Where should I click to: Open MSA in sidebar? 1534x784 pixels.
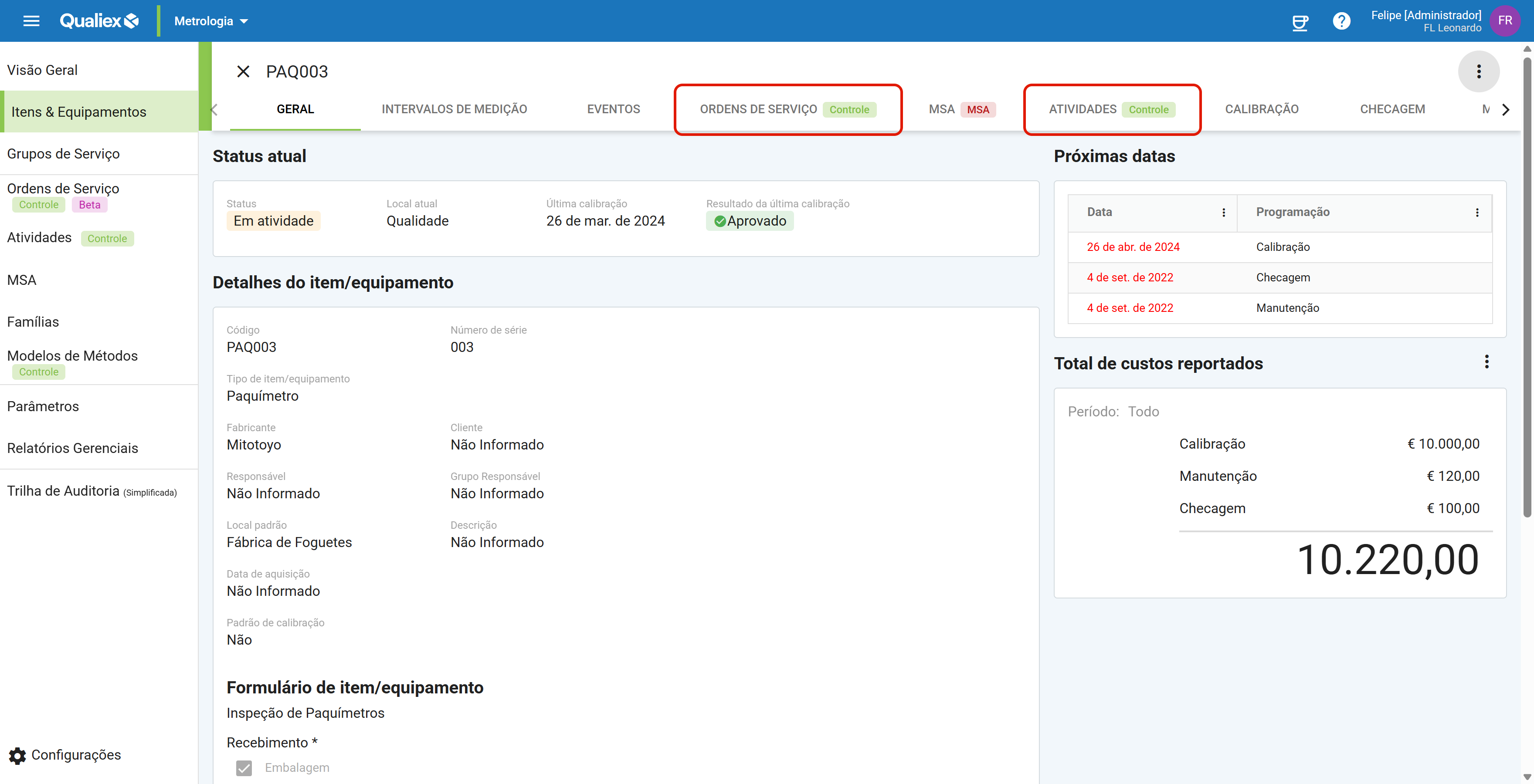coord(99,280)
